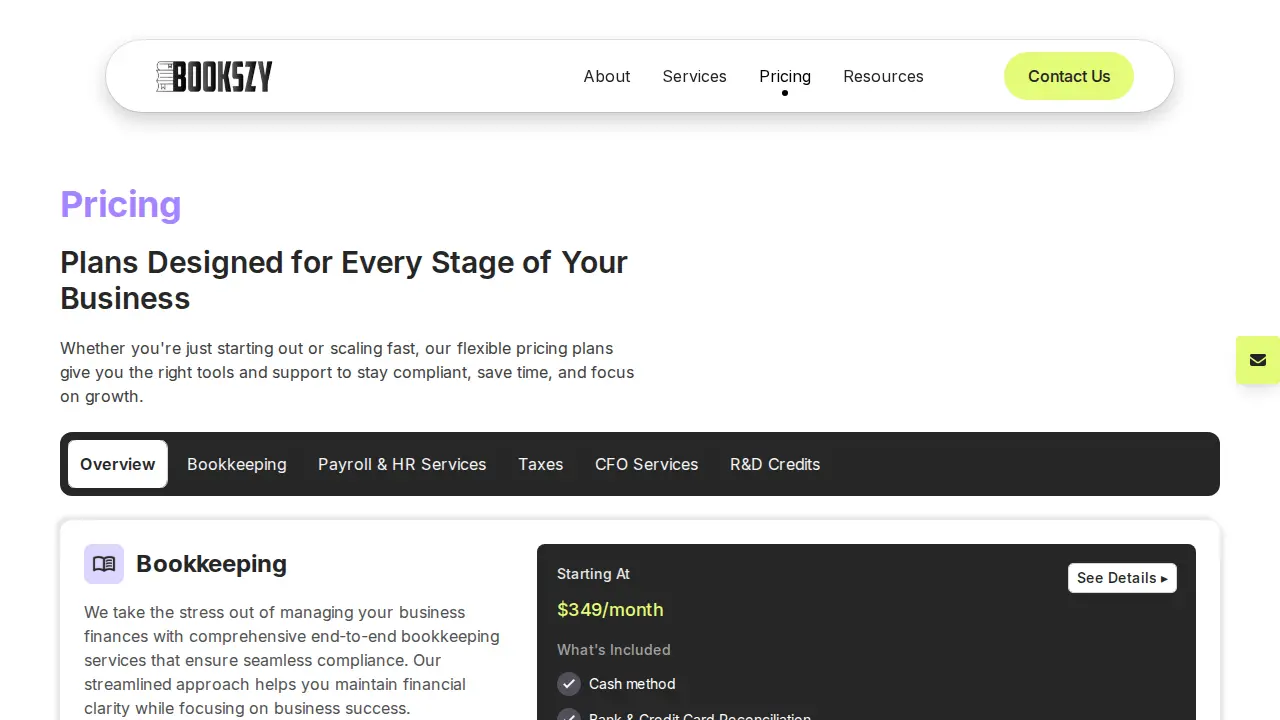Click See Details for Bookkeeping plan
This screenshot has width=1280, height=720.
(x=1122, y=578)
